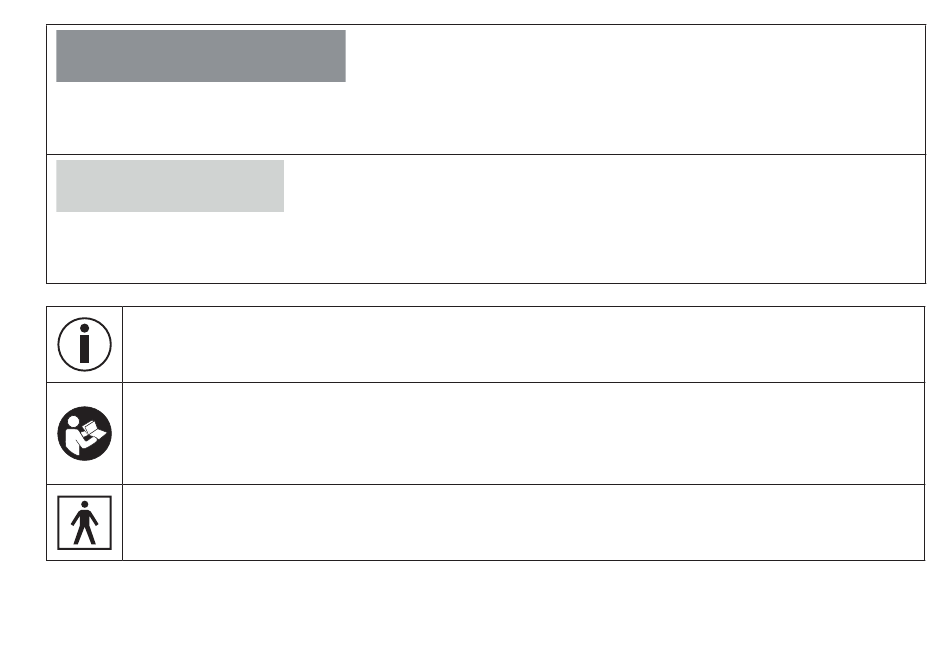950x646 pixels.
Task: Click the divider line between the two gray-header rows
Action: 486,155
